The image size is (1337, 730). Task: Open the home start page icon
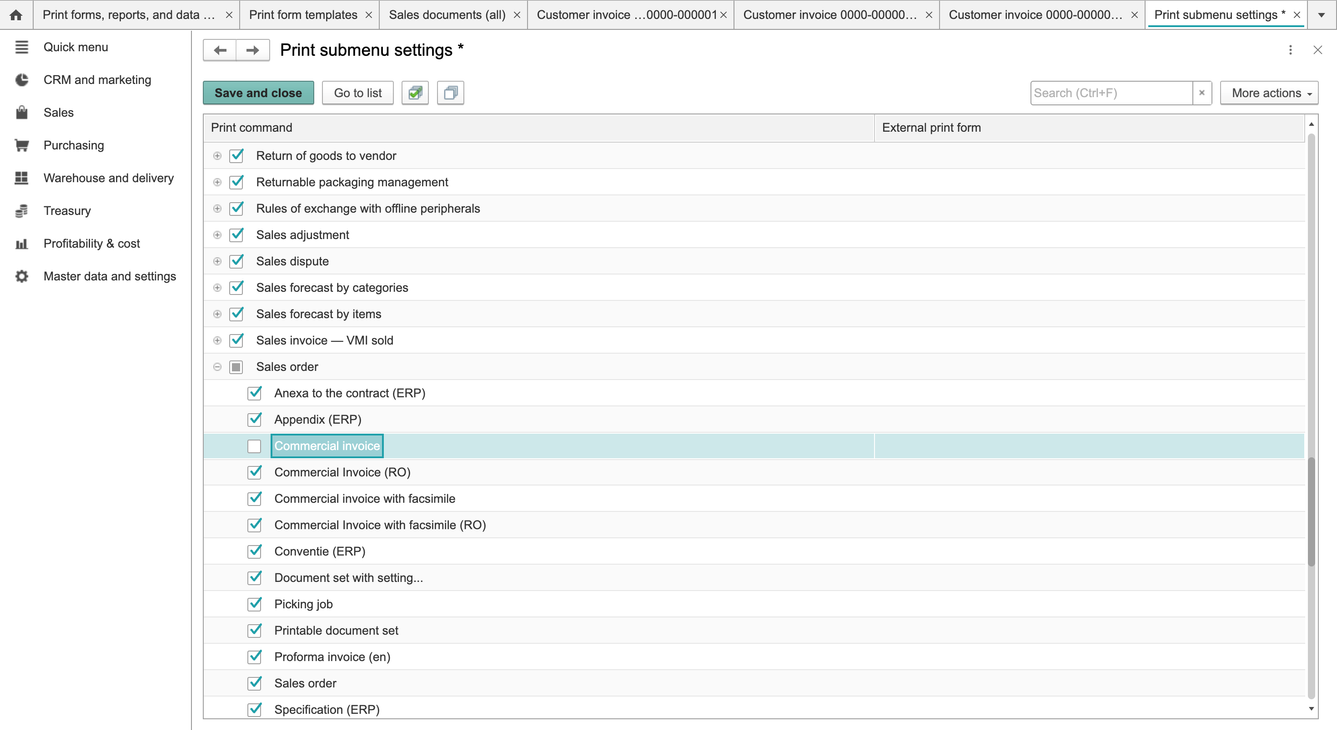pos(16,15)
